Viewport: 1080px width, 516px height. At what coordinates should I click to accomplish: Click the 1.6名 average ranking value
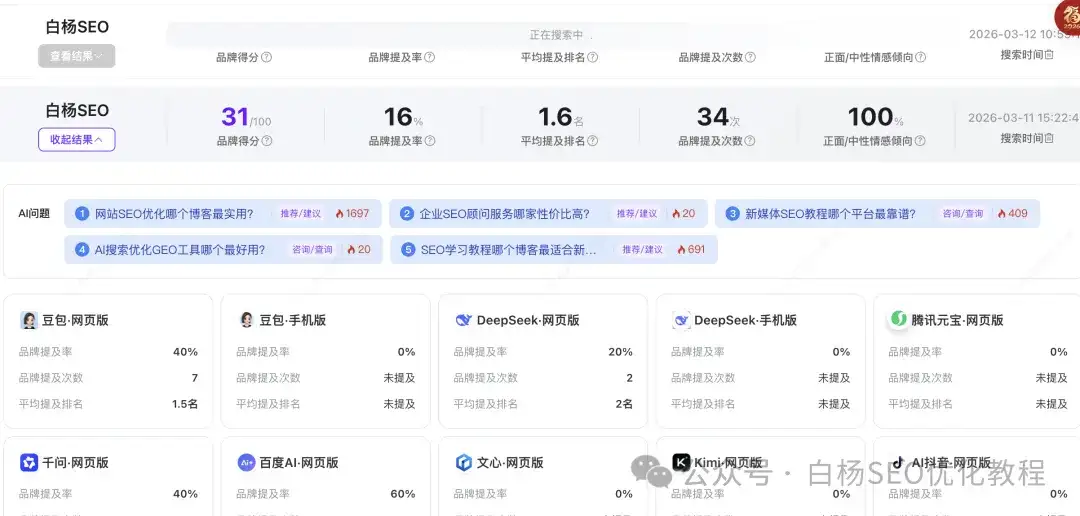pos(560,117)
